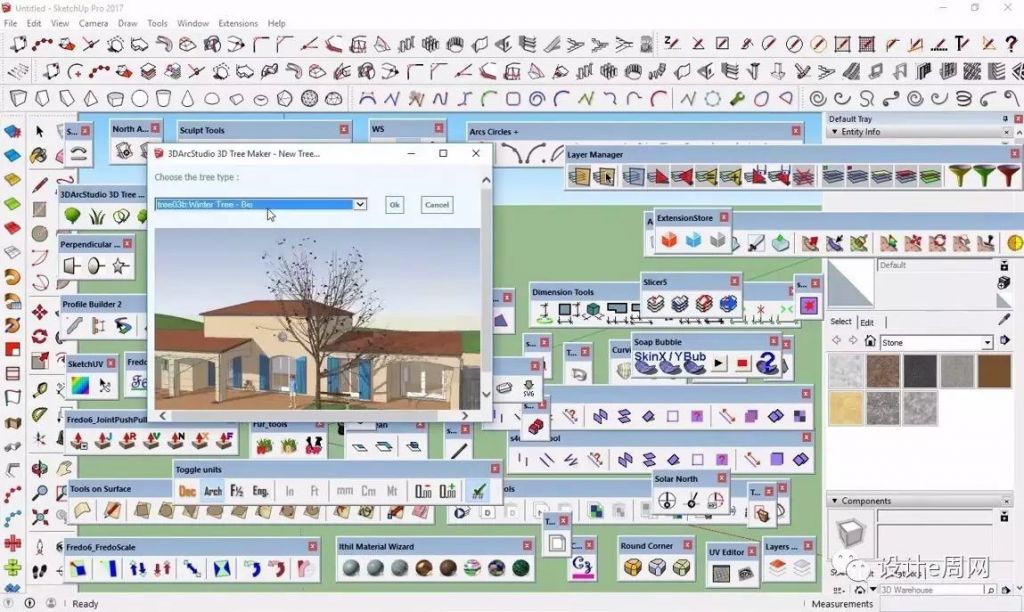Close the Layer Manager toolbar

[x=1015, y=153]
